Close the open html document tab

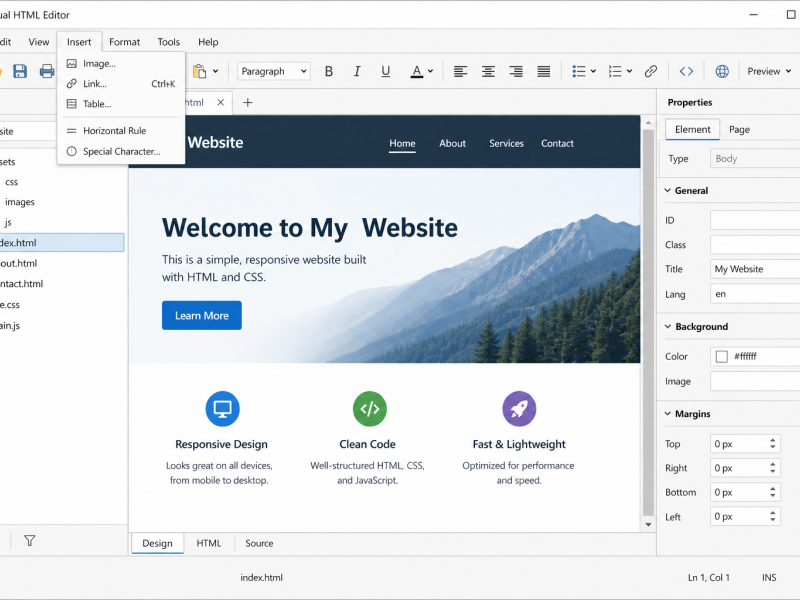(x=220, y=103)
